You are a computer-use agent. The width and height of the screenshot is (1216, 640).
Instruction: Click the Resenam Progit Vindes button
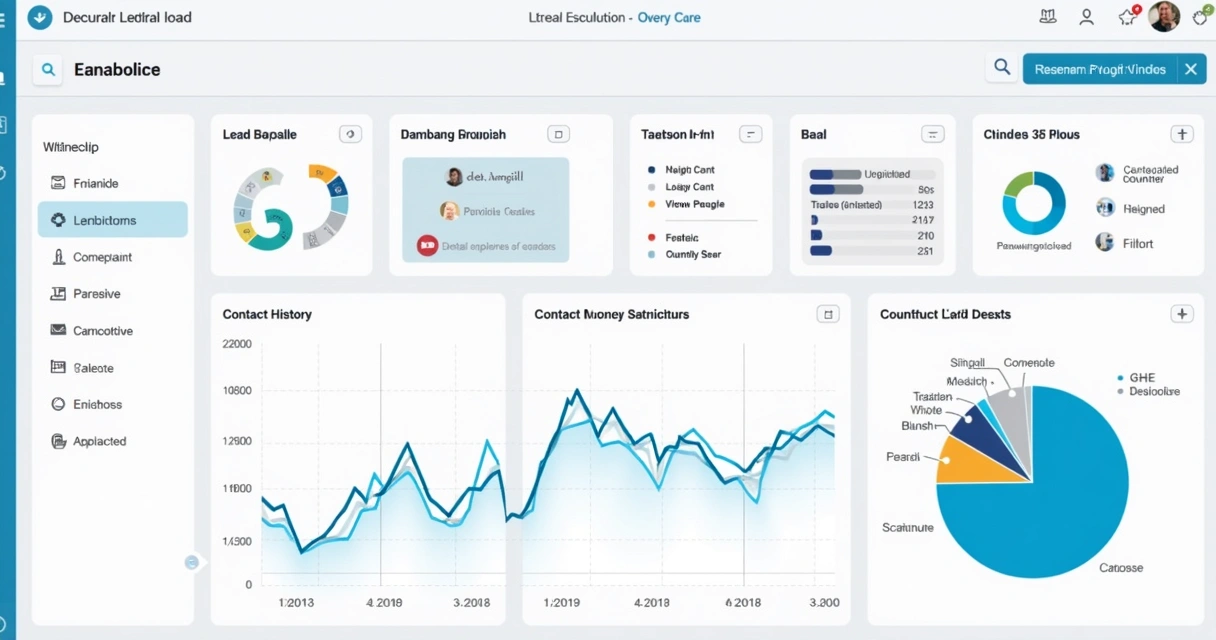click(1099, 69)
